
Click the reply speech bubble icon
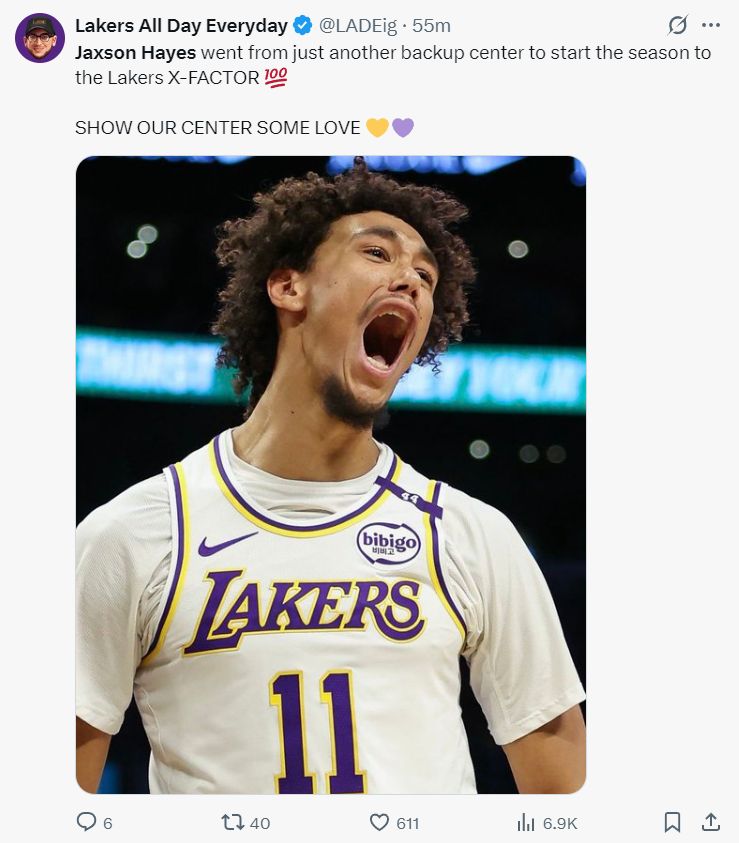click(87, 822)
